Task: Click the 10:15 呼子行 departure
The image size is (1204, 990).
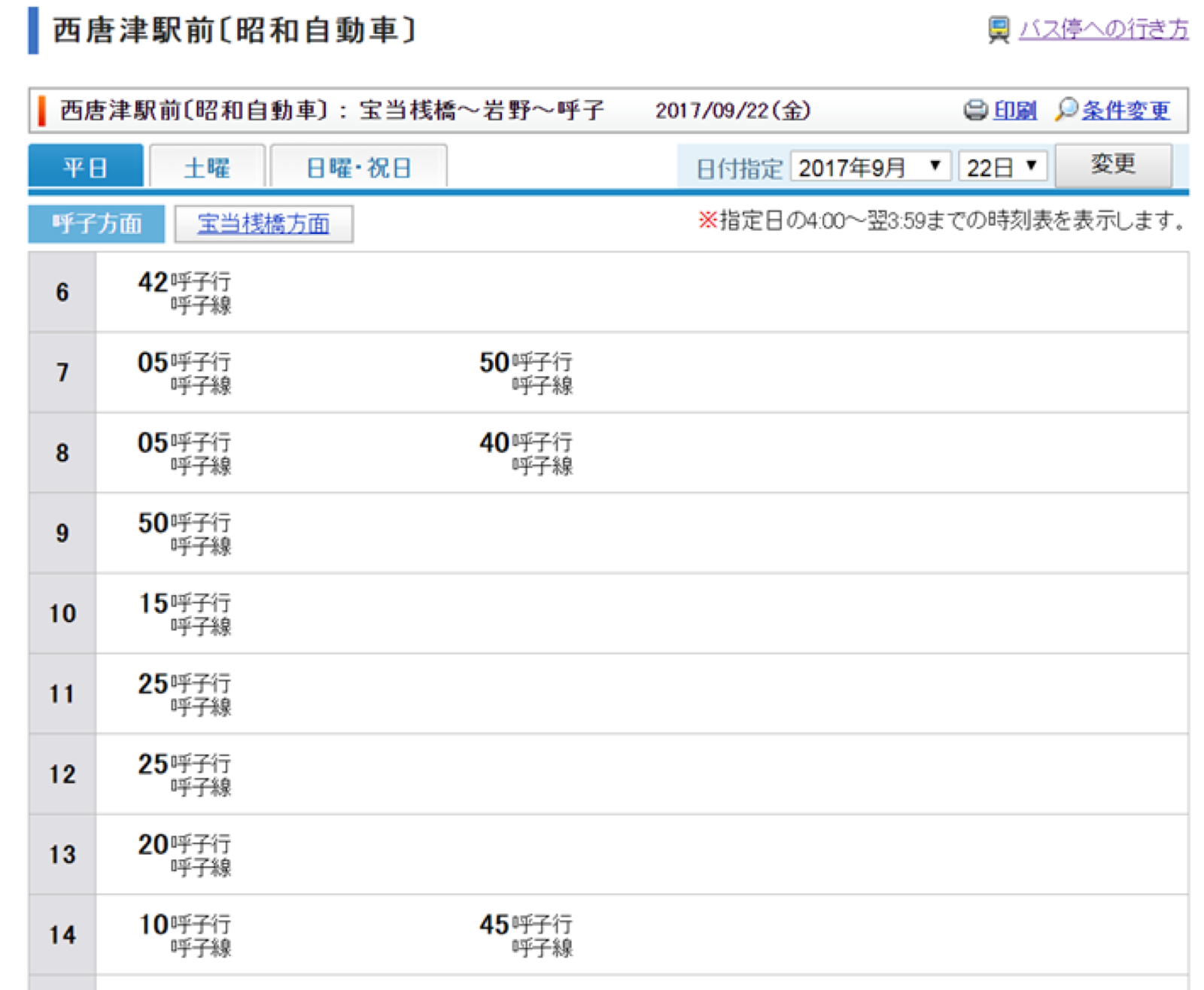Action: coord(184,614)
